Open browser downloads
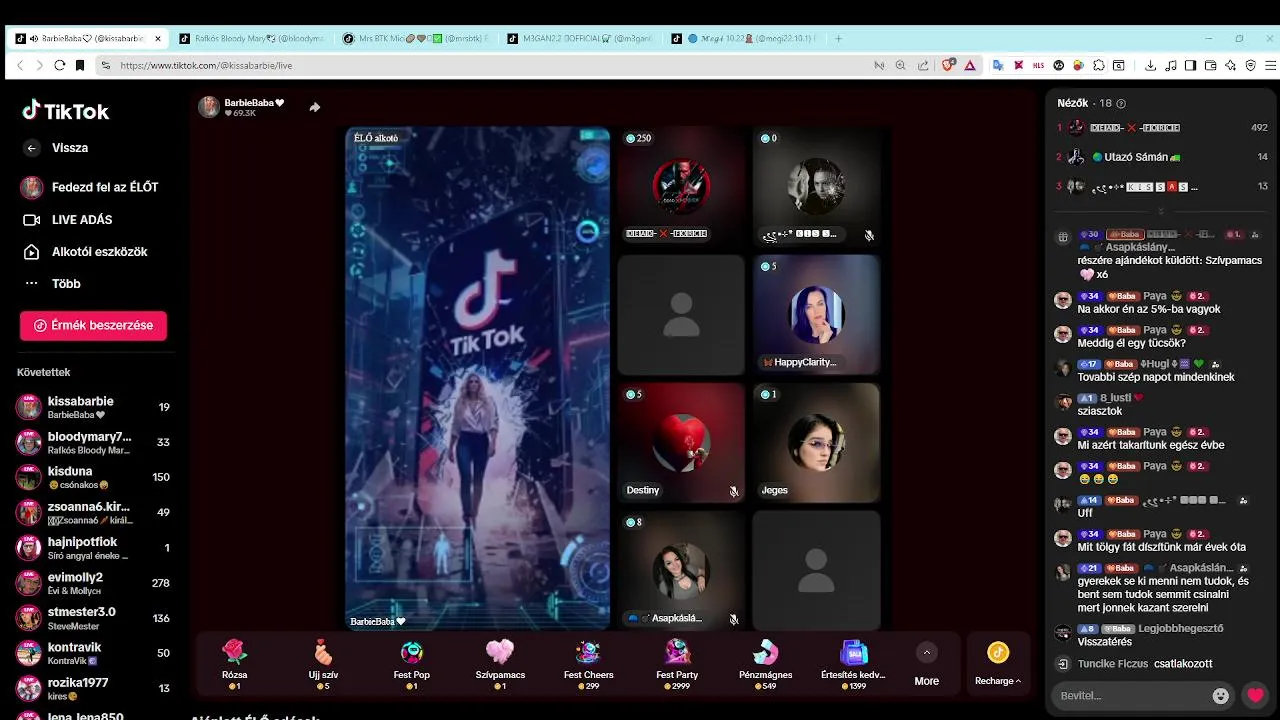Screen dimensions: 1280x720 1150,65
